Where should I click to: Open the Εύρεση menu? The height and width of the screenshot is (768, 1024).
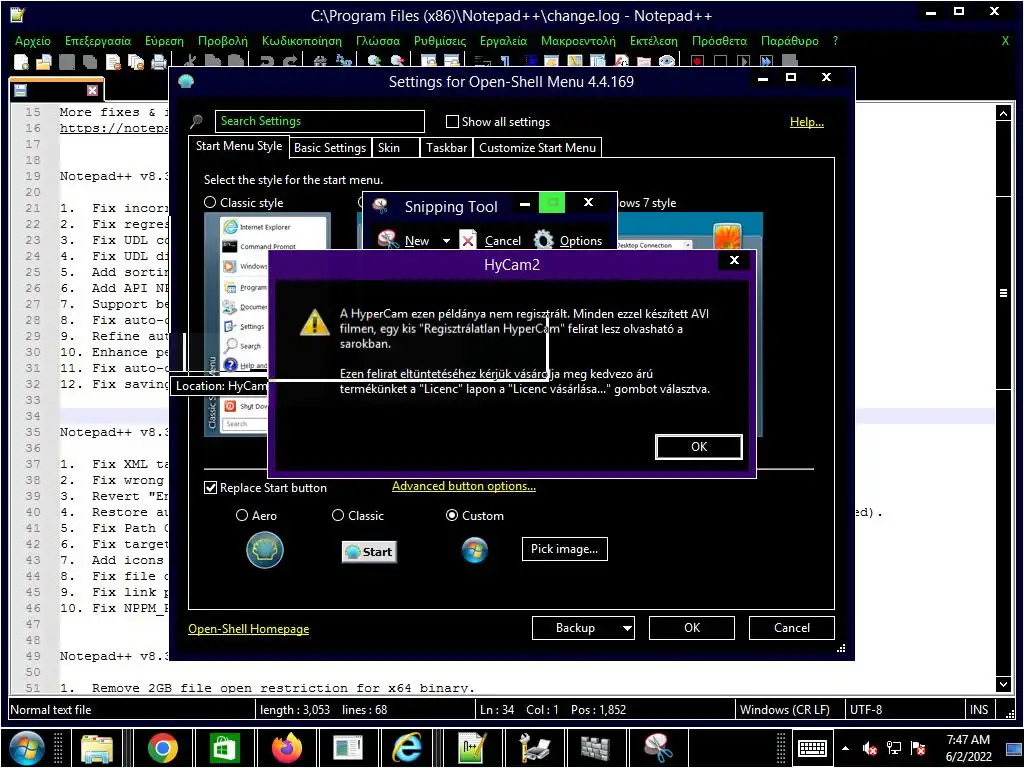165,40
